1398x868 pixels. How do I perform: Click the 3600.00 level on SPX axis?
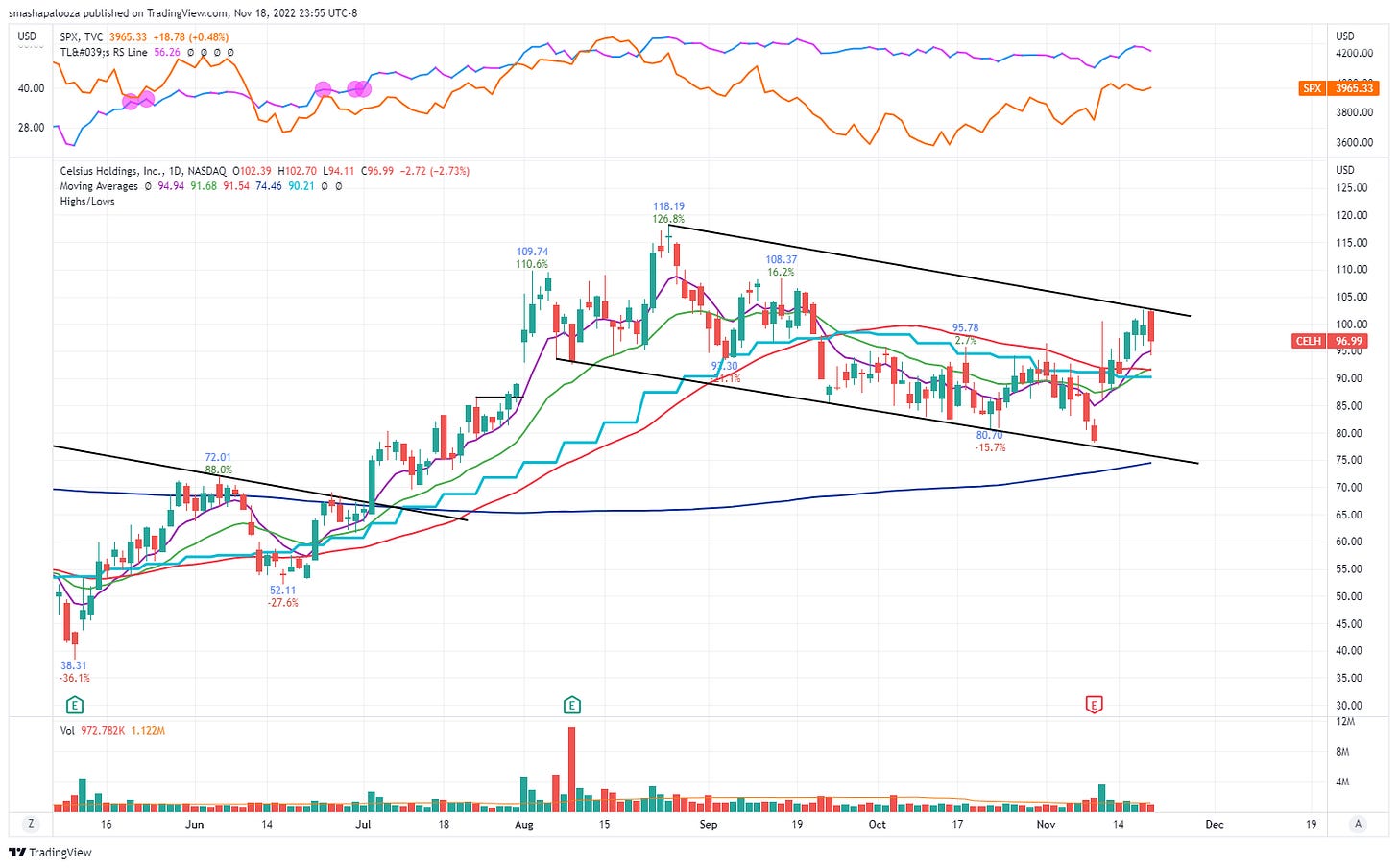[x=1354, y=142]
